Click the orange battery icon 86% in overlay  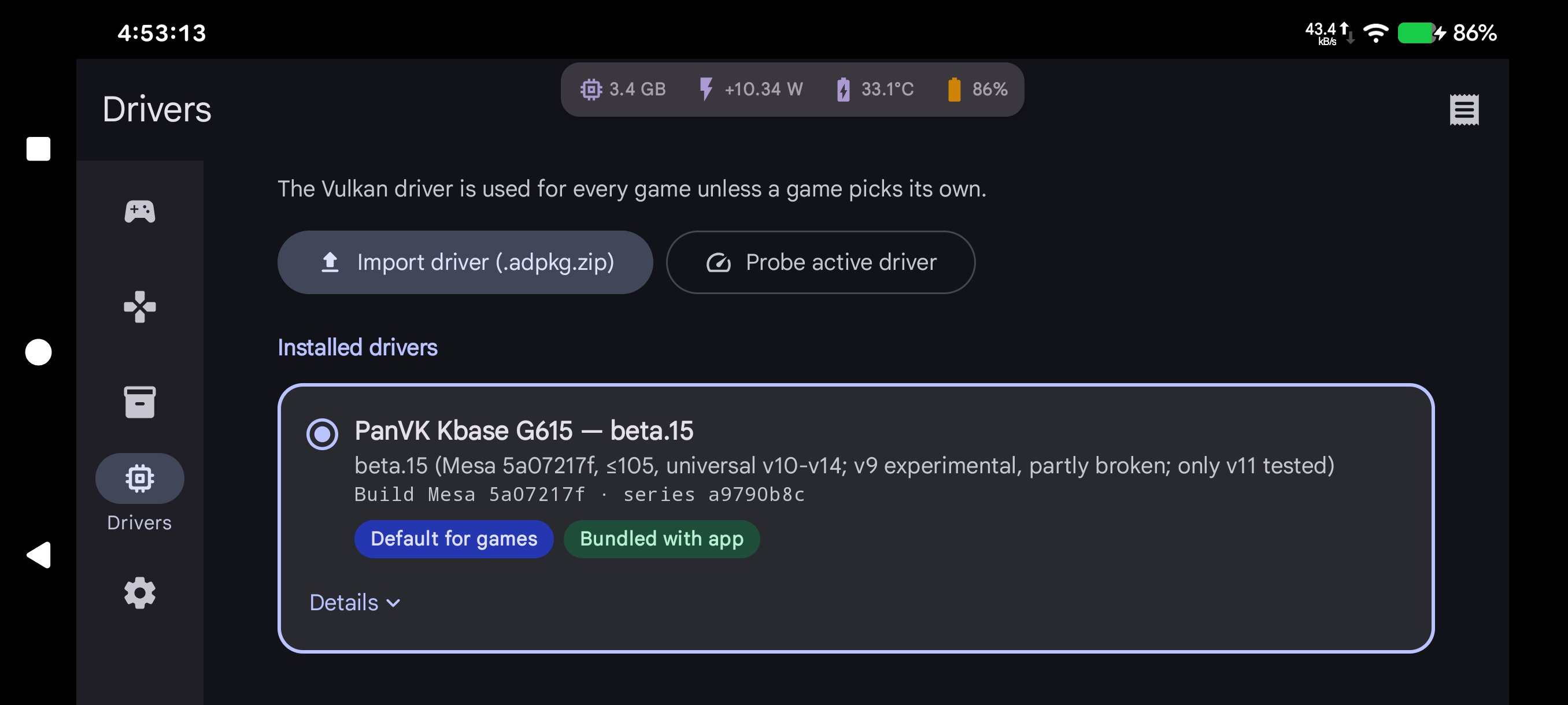click(x=954, y=90)
